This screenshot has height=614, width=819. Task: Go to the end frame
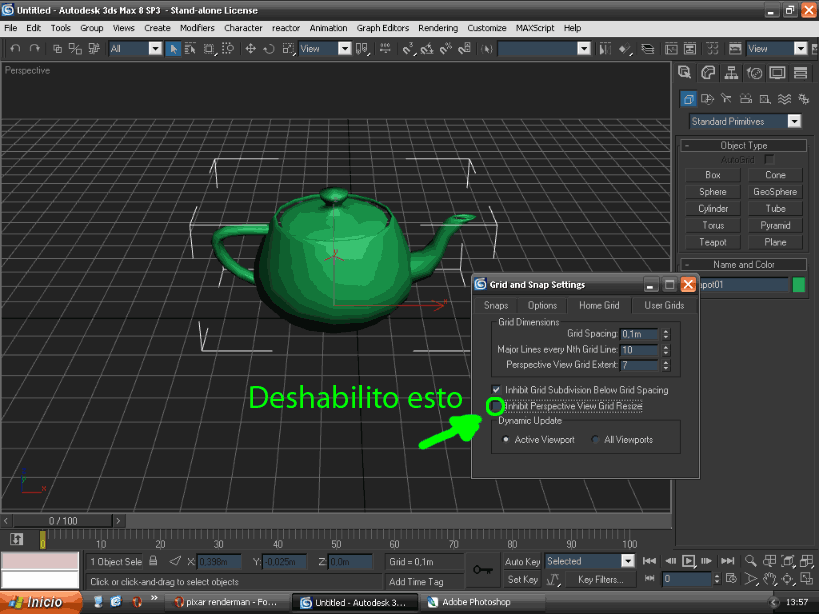tap(728, 561)
